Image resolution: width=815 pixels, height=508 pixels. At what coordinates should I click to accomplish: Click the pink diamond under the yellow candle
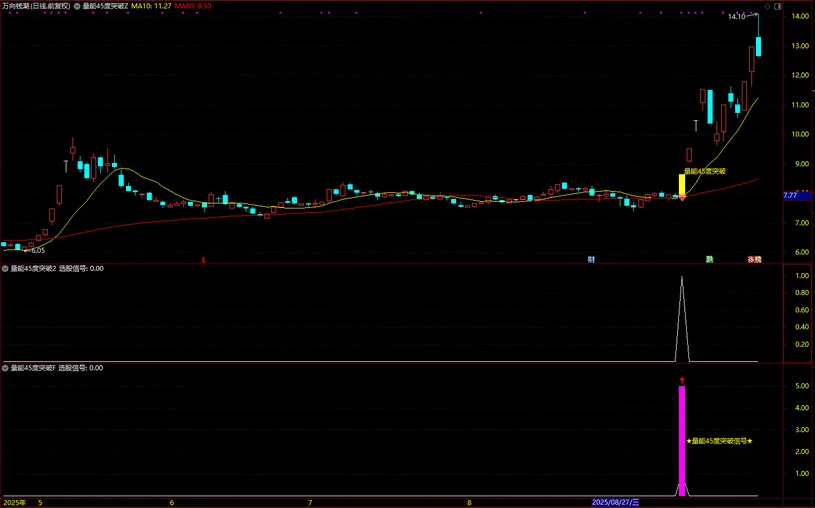click(682, 198)
